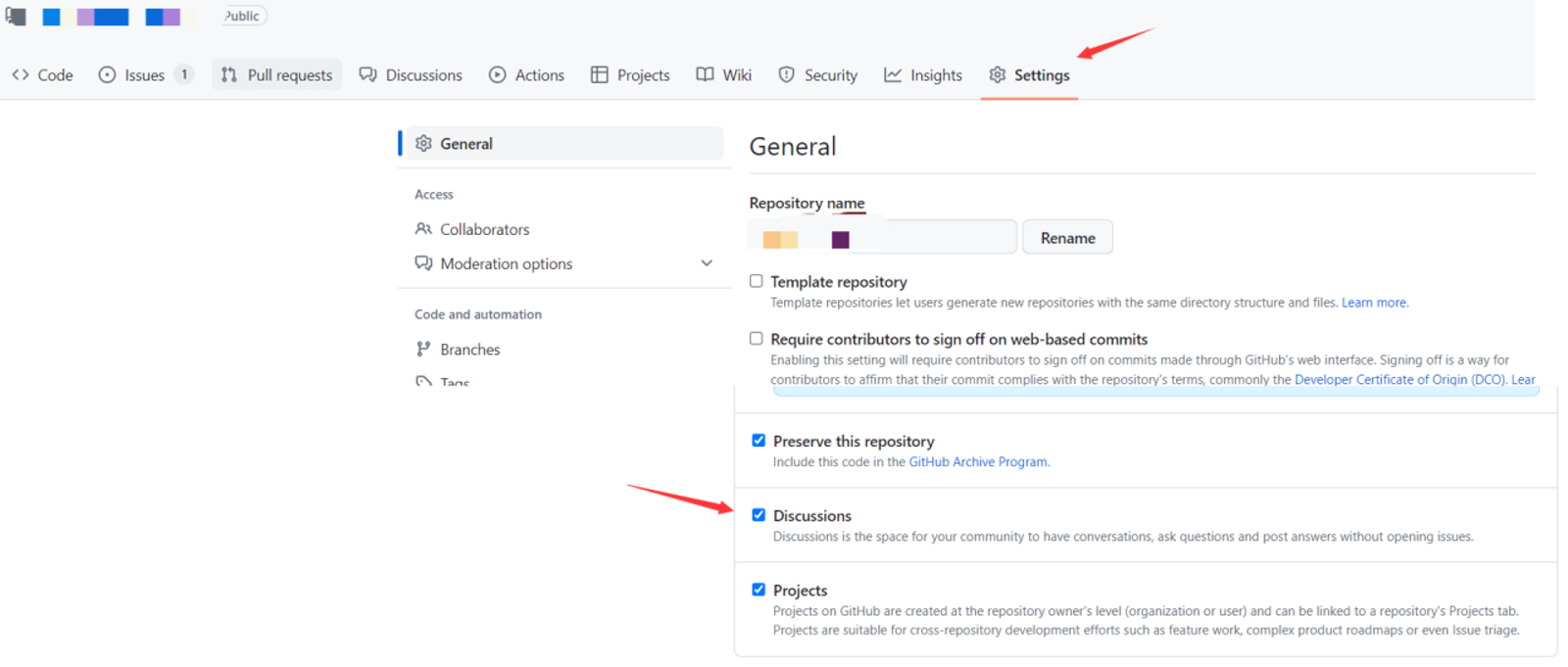Screen dimensions: 1568x667
Task: Click the Actions play icon
Action: (498, 75)
